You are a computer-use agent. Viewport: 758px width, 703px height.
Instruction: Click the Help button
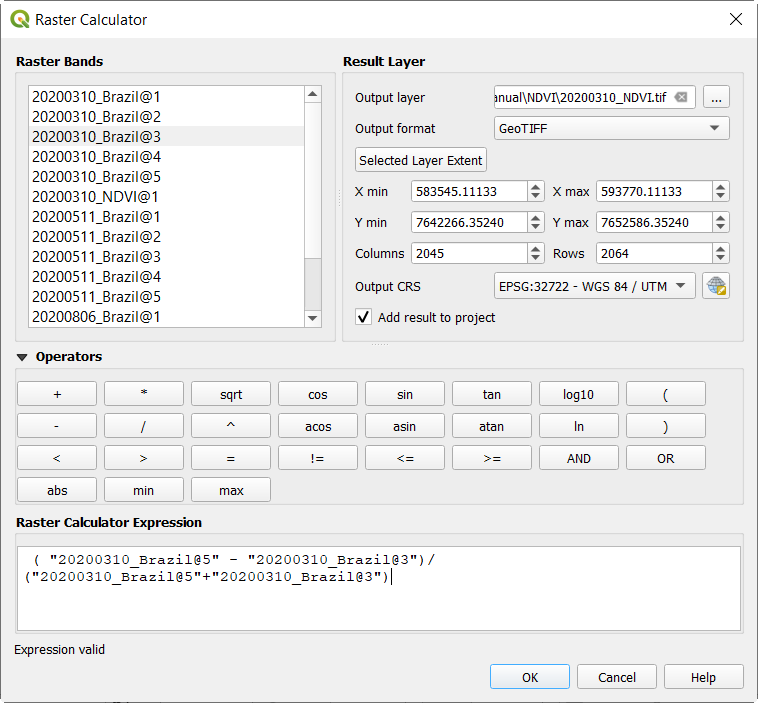[x=703, y=677]
